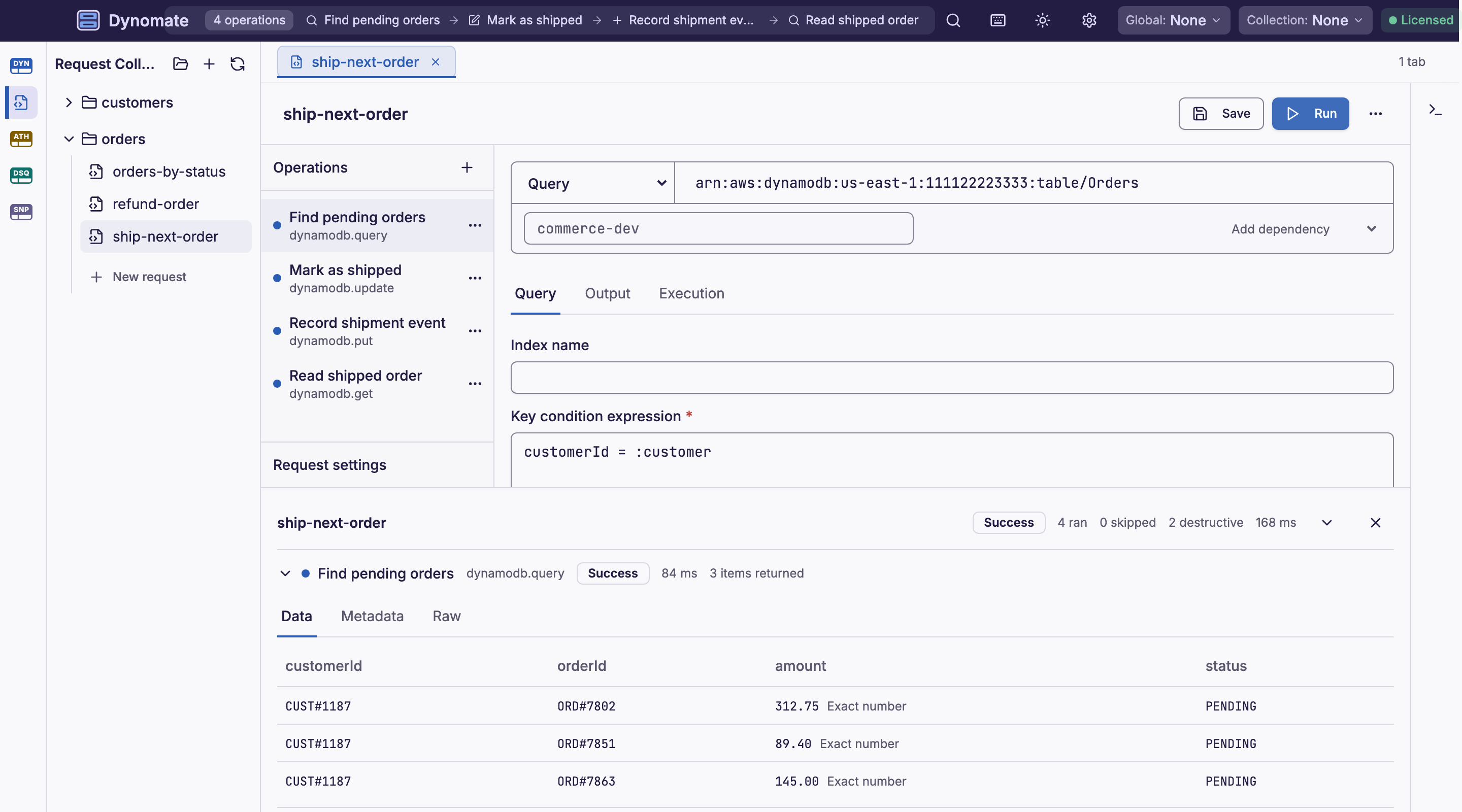Click New request in orders folder
Screen dimensions: 1462x812
tap(139, 277)
